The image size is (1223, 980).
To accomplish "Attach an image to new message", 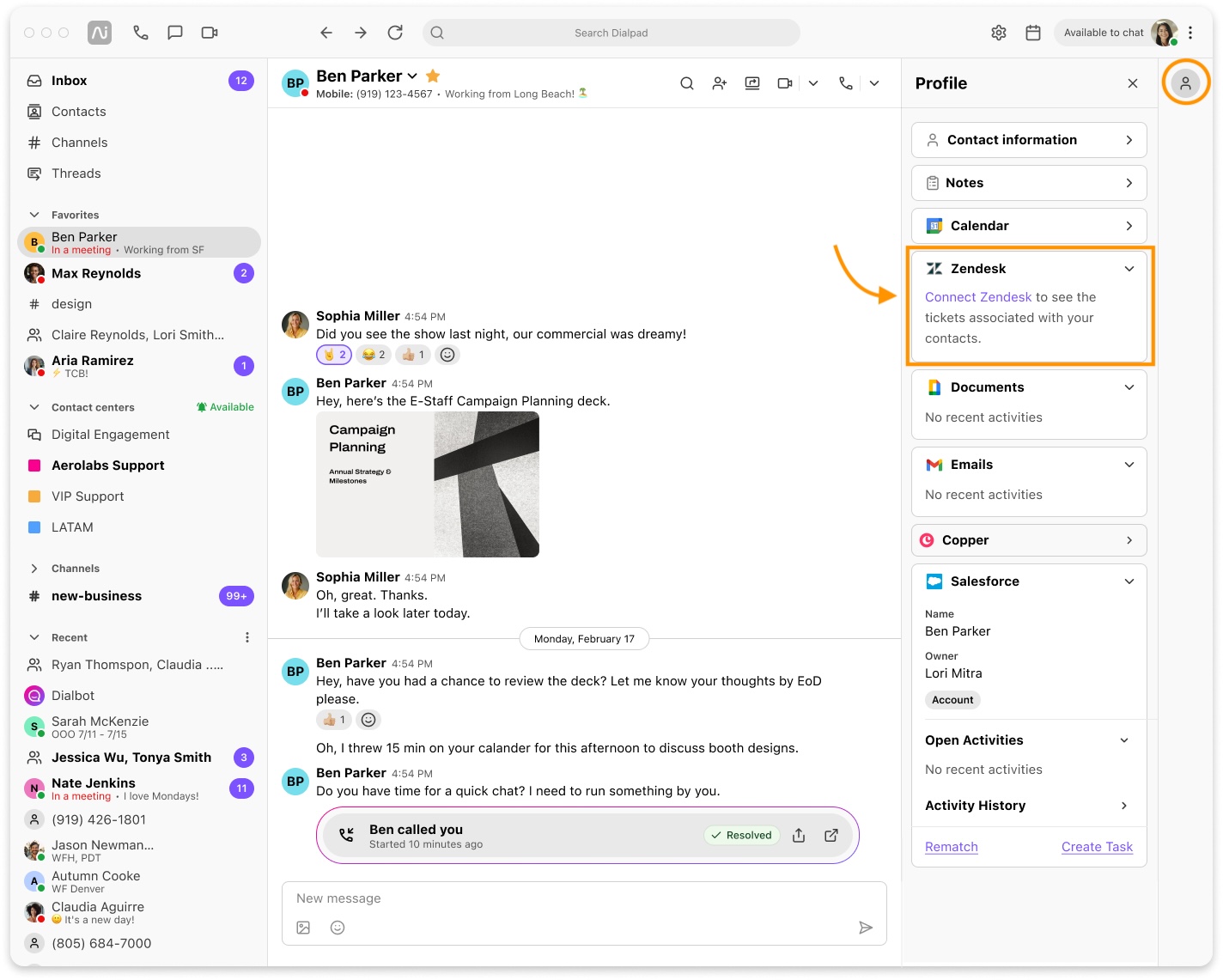I will tap(303, 928).
